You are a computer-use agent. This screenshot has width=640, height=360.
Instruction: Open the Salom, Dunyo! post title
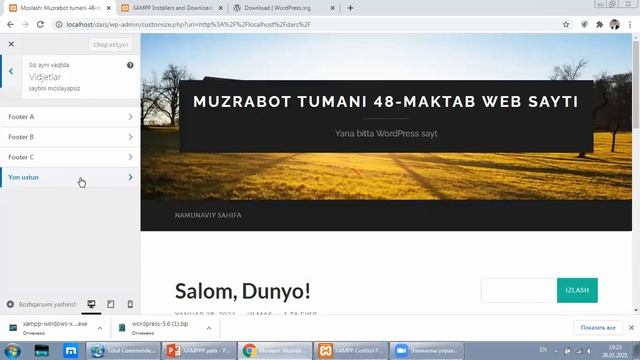click(x=242, y=291)
